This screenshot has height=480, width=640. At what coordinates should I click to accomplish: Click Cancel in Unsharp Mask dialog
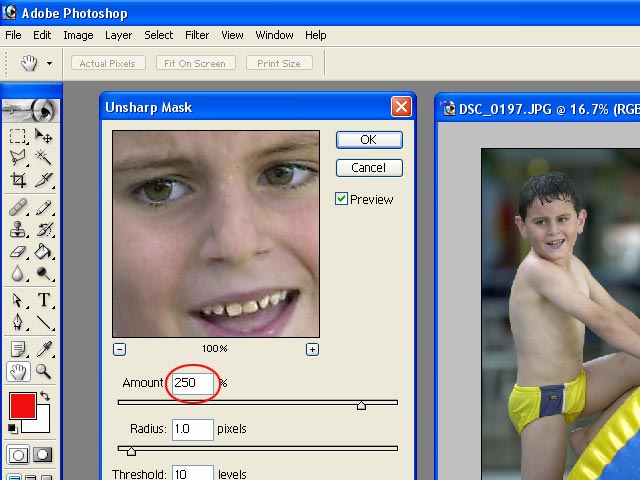coord(369,168)
